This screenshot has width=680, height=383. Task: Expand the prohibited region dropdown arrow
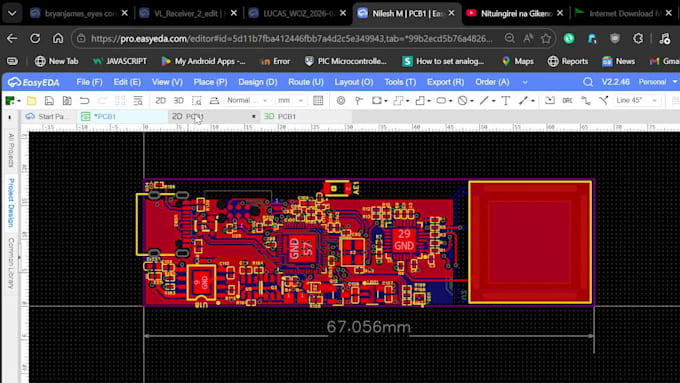[x=471, y=101]
